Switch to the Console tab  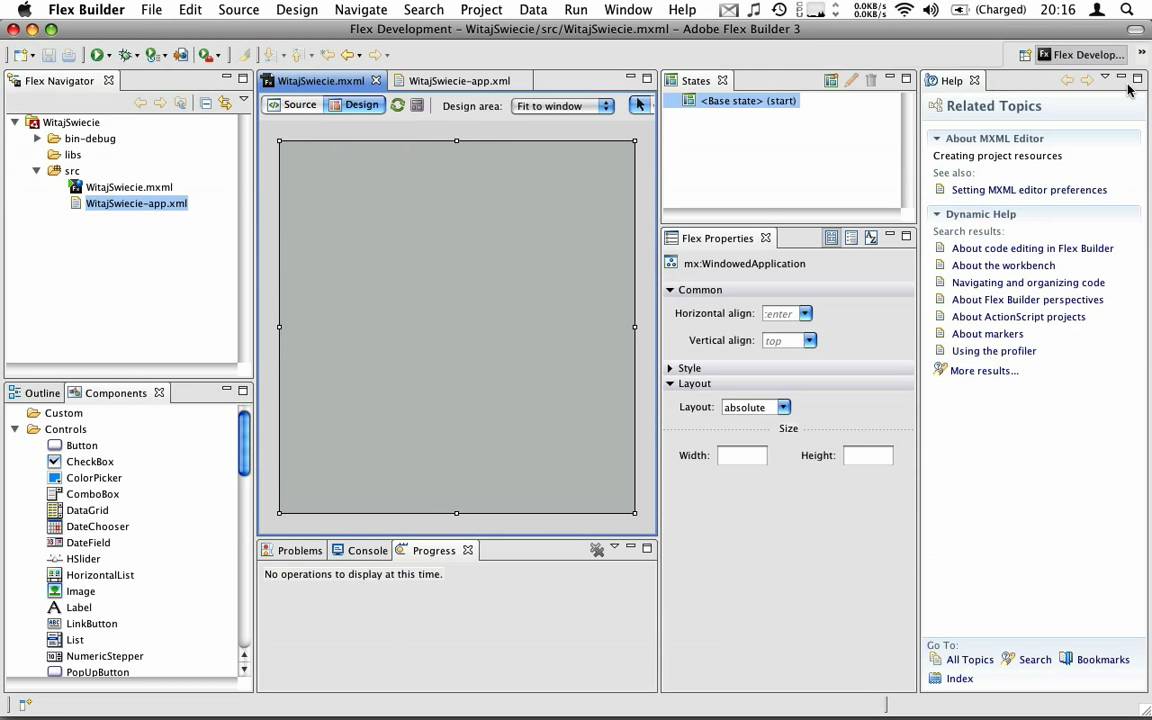point(359,550)
